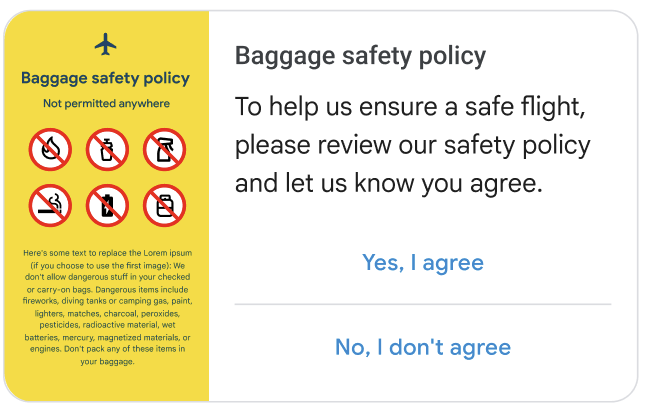Click the divider line between the answer options
Viewport: 647px width, 408px height.
pos(422,304)
